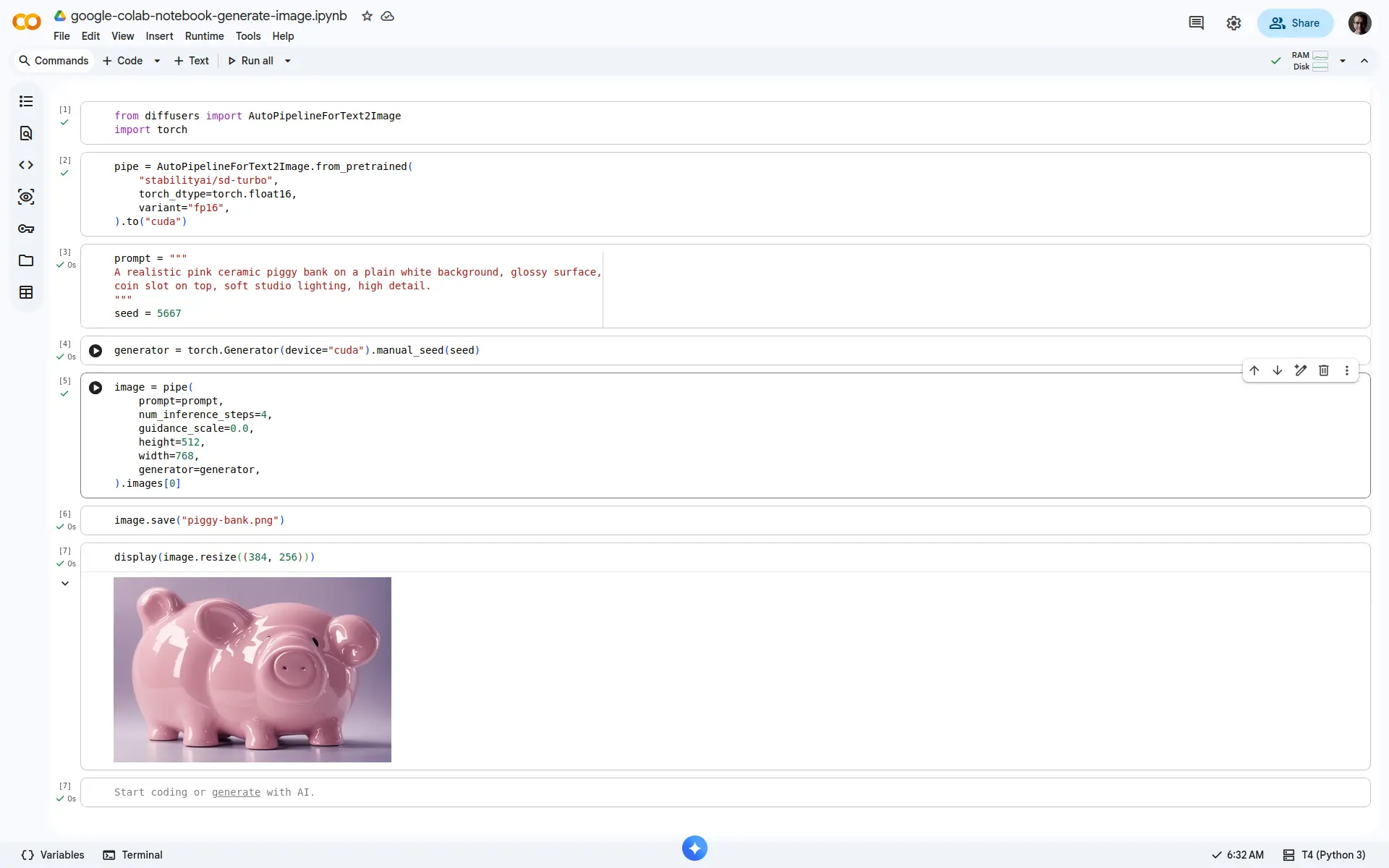Delete cell with trash icon
This screenshot has width=1389, height=868.
point(1324,370)
